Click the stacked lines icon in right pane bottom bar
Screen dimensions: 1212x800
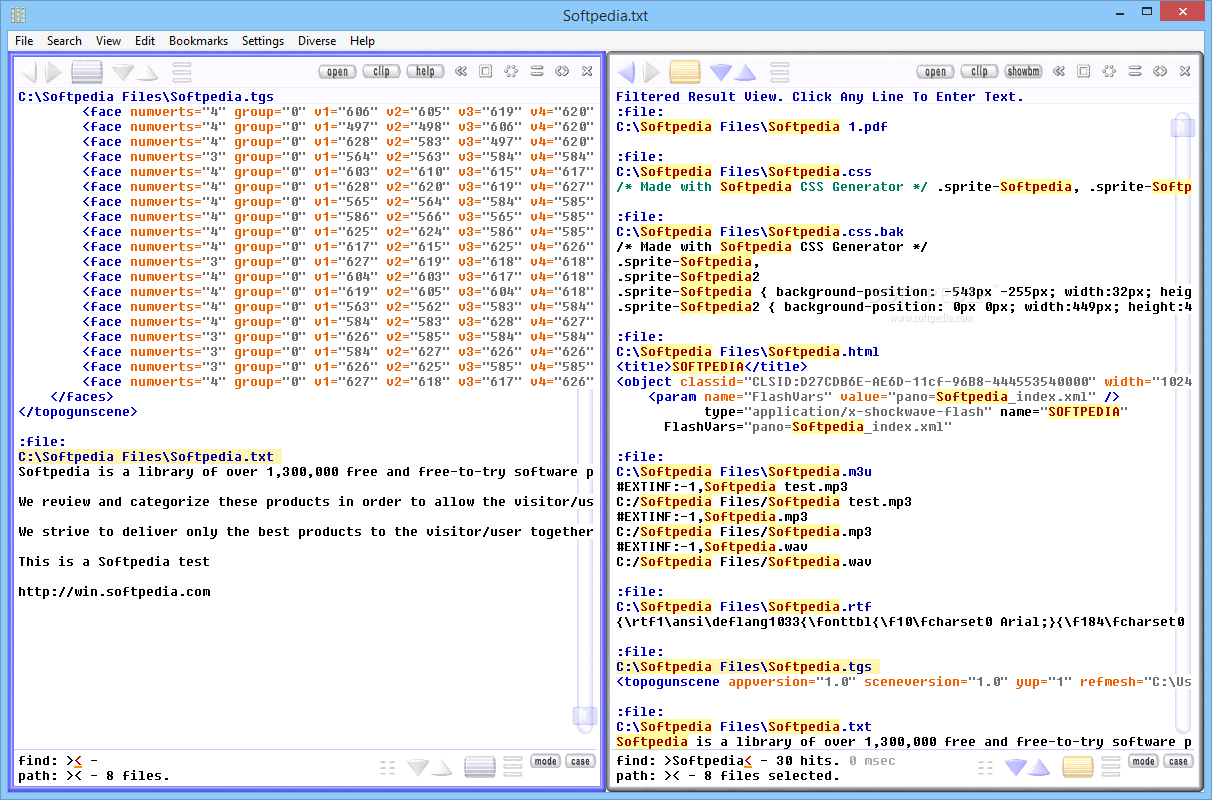pos(1111,767)
